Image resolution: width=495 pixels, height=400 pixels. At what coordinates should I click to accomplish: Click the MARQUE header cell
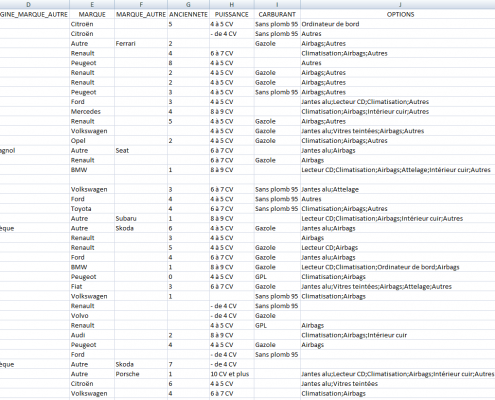(92, 14)
